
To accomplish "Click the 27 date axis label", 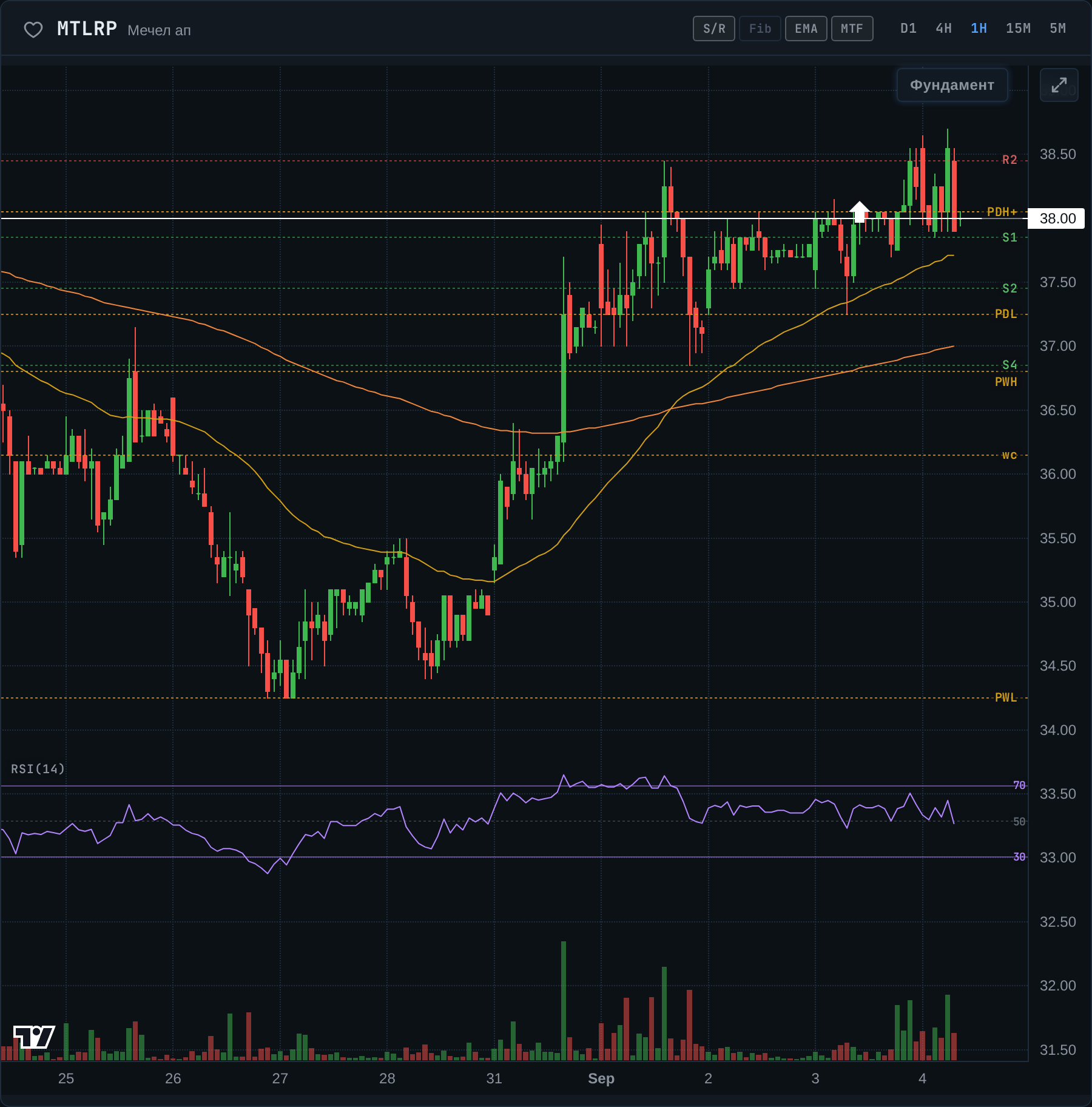I will tap(280, 1078).
